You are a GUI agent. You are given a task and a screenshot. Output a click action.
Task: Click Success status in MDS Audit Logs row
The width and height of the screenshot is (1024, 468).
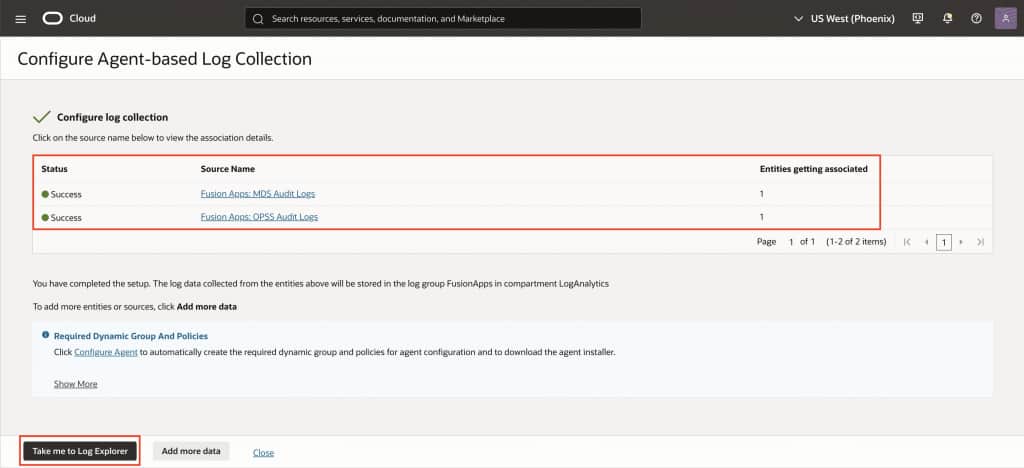pyautogui.click(x=61, y=195)
